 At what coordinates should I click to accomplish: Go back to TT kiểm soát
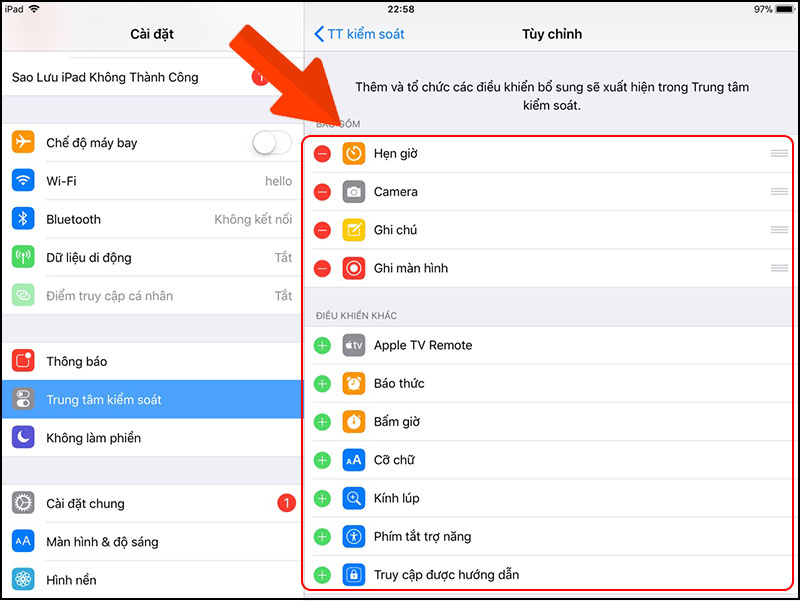(359, 34)
